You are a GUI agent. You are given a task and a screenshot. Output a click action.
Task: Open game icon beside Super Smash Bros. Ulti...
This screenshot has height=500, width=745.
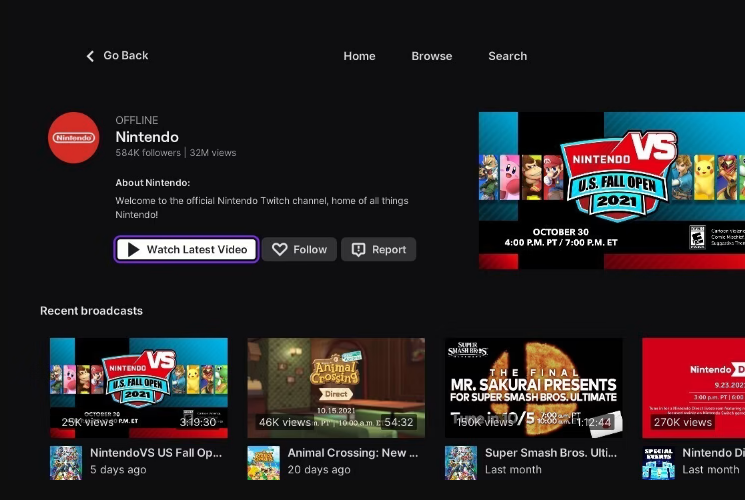(x=461, y=462)
